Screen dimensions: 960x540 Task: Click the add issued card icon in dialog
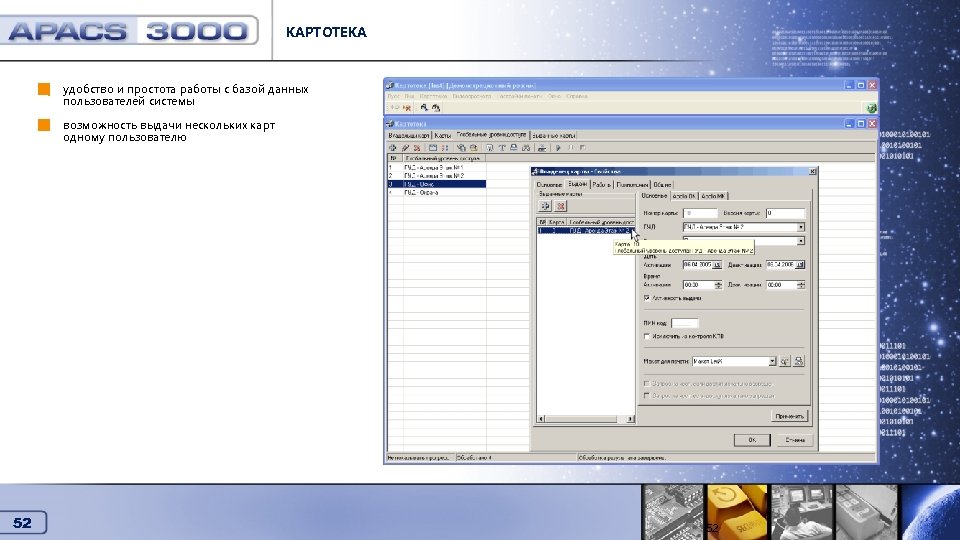545,206
